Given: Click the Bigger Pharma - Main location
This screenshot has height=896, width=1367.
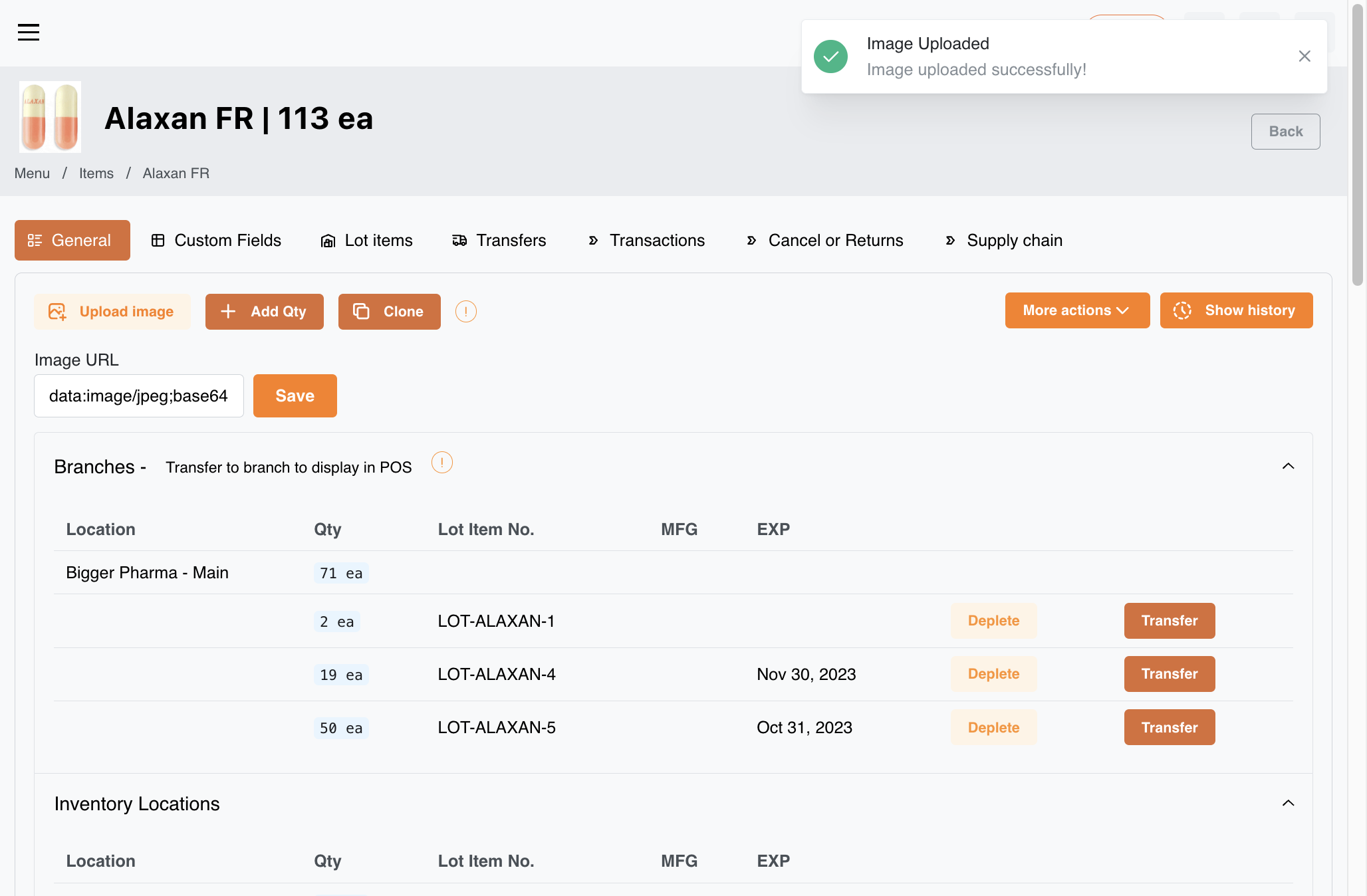Looking at the screenshot, I should click(x=147, y=573).
